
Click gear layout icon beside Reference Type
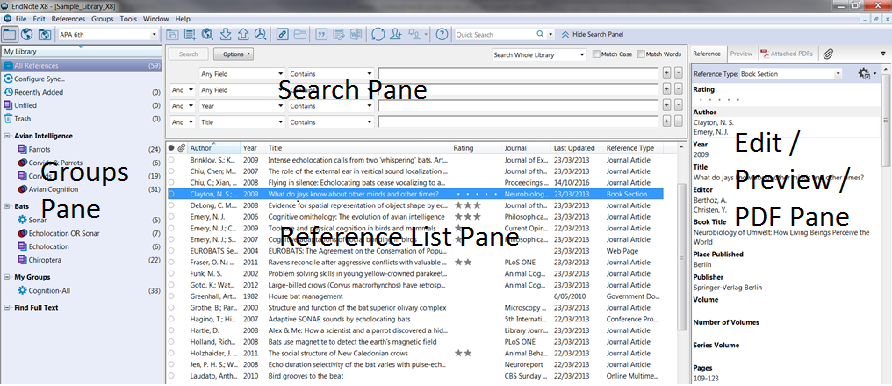pyautogui.click(x=864, y=73)
